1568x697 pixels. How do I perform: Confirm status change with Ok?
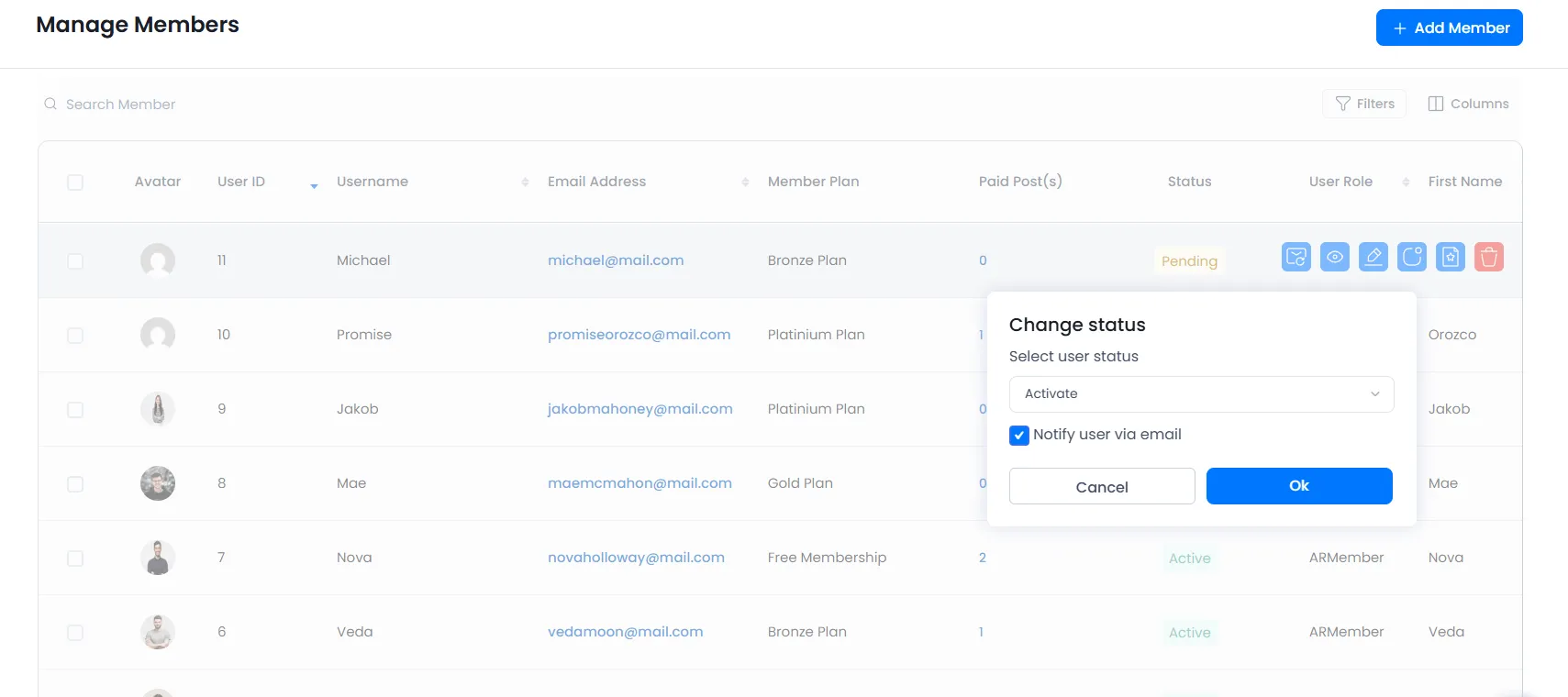coord(1298,486)
